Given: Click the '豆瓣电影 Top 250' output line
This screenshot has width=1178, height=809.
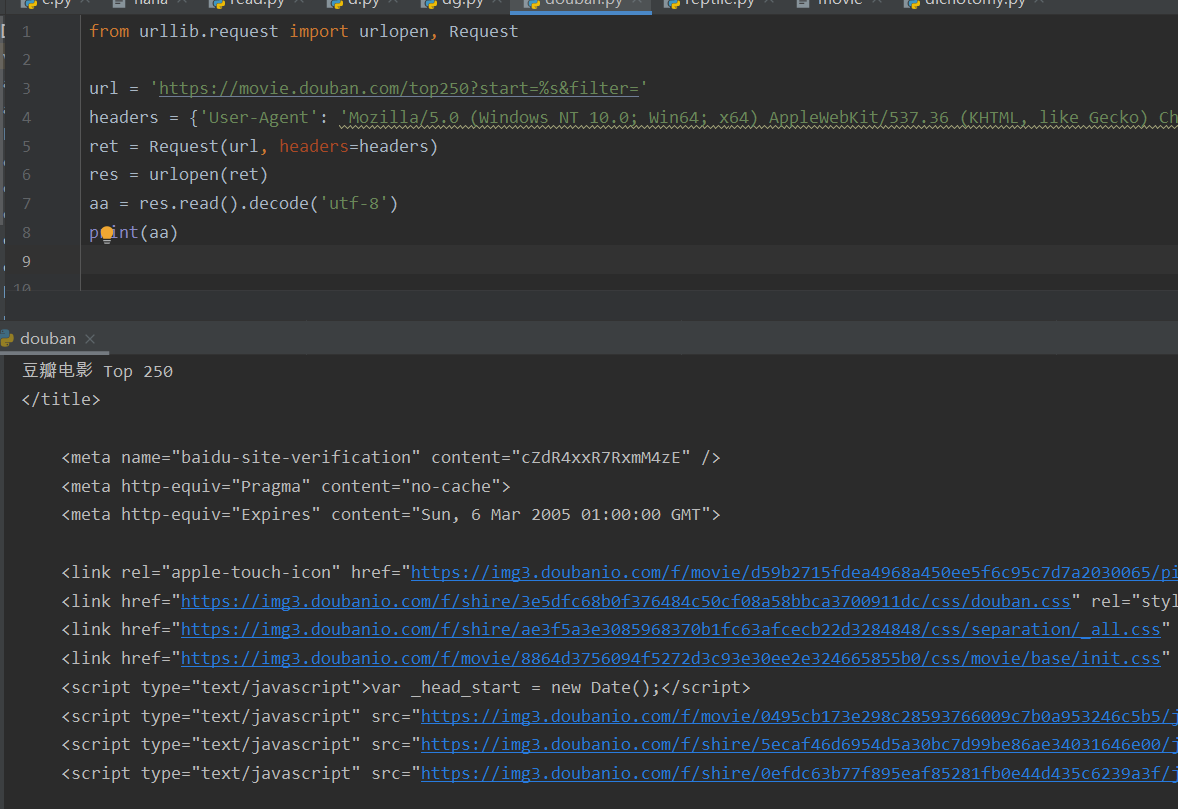Looking at the screenshot, I should (x=97, y=371).
